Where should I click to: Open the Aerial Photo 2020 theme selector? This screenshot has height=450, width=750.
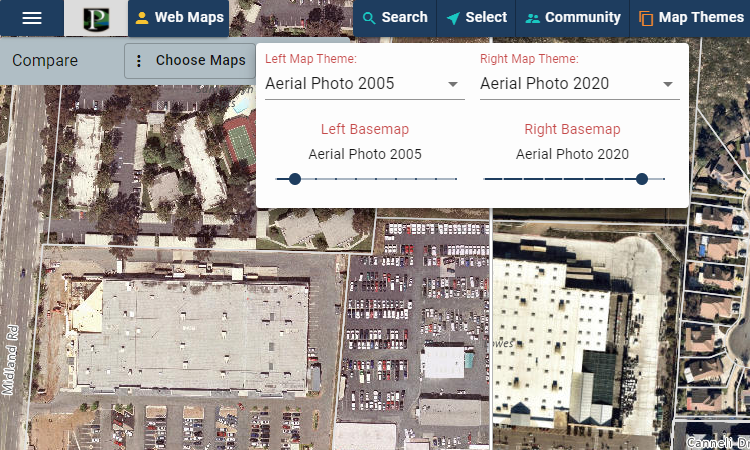point(580,84)
